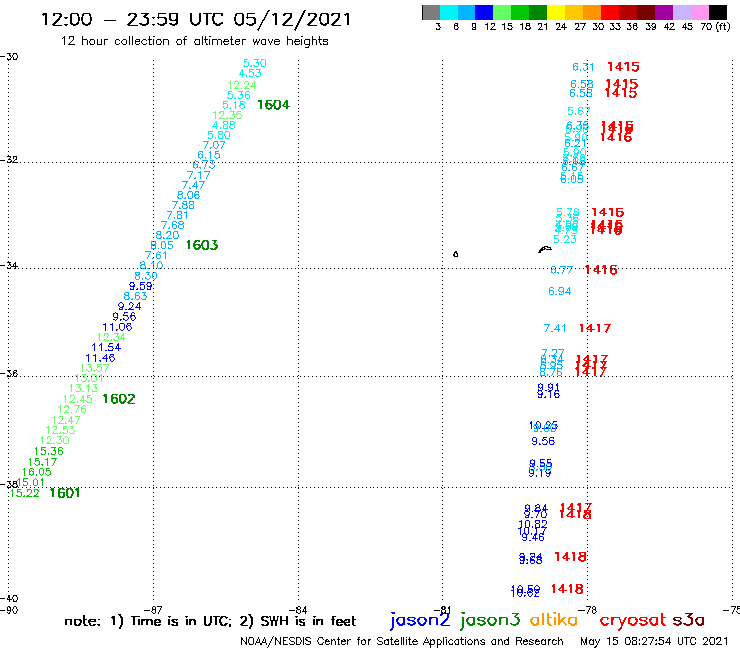Pick the light green legend swatch
The image size is (740, 650).
[502, 12]
